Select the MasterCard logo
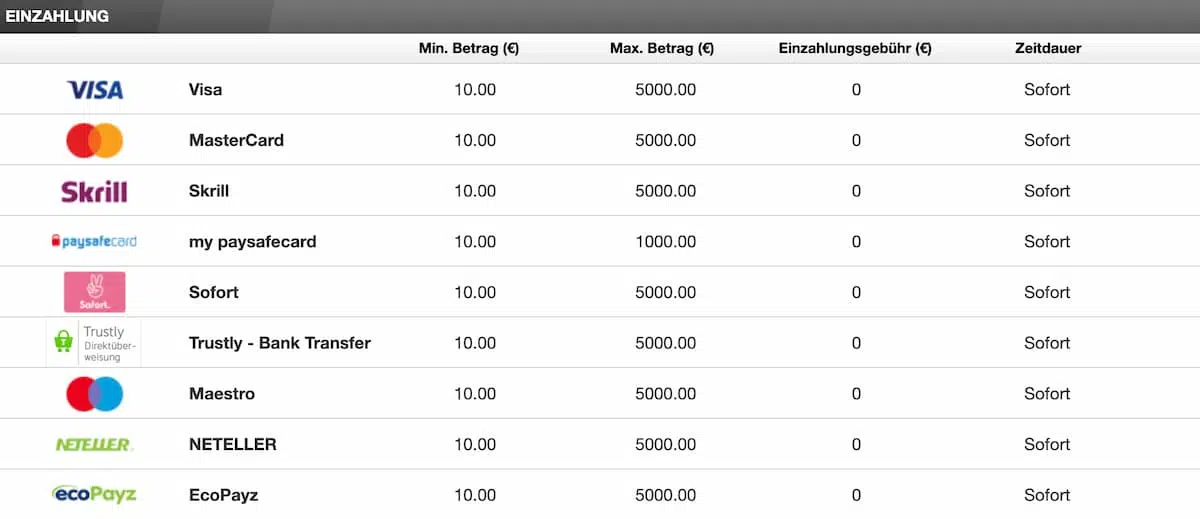Viewport: 1200px width, 519px height. point(95,141)
